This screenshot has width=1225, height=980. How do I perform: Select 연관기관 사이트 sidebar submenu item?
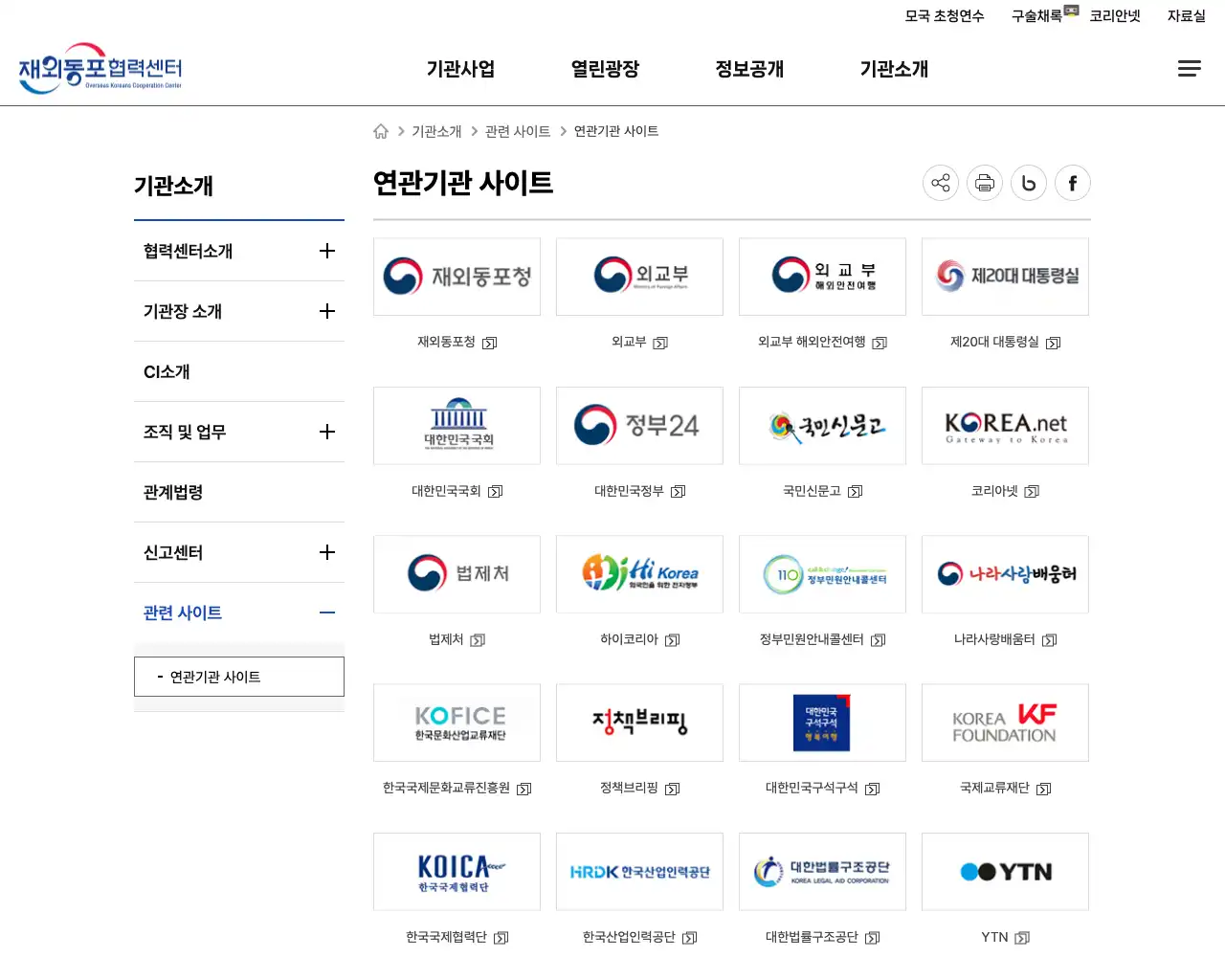(239, 677)
